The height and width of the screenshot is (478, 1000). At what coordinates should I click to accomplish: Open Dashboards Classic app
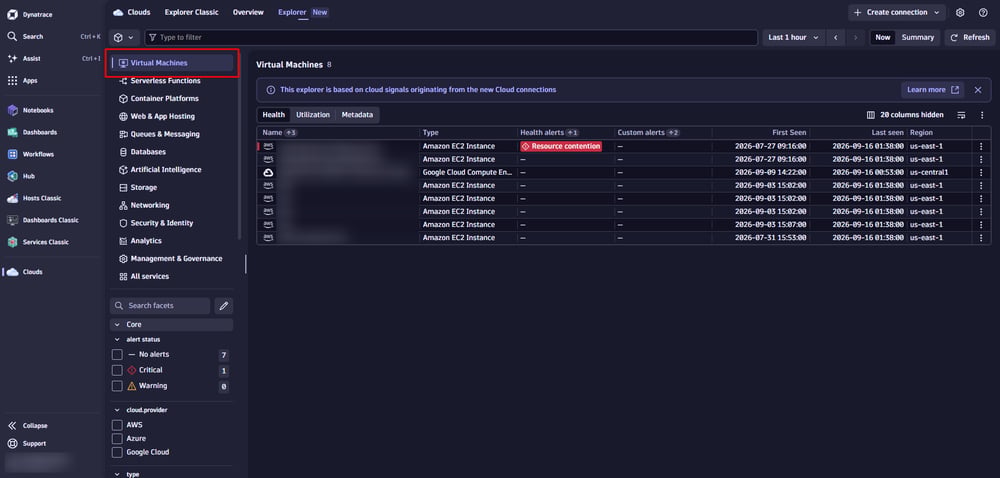(43, 220)
